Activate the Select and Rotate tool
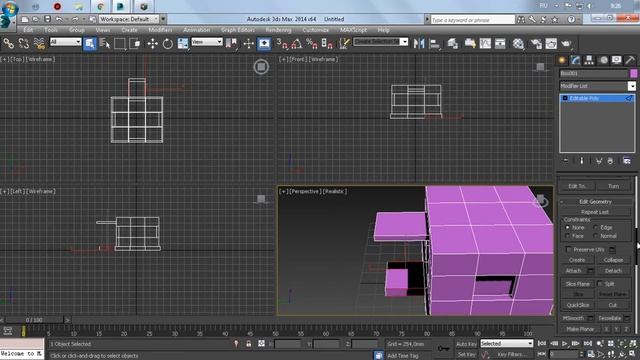This screenshot has height=360, width=640. [x=167, y=43]
